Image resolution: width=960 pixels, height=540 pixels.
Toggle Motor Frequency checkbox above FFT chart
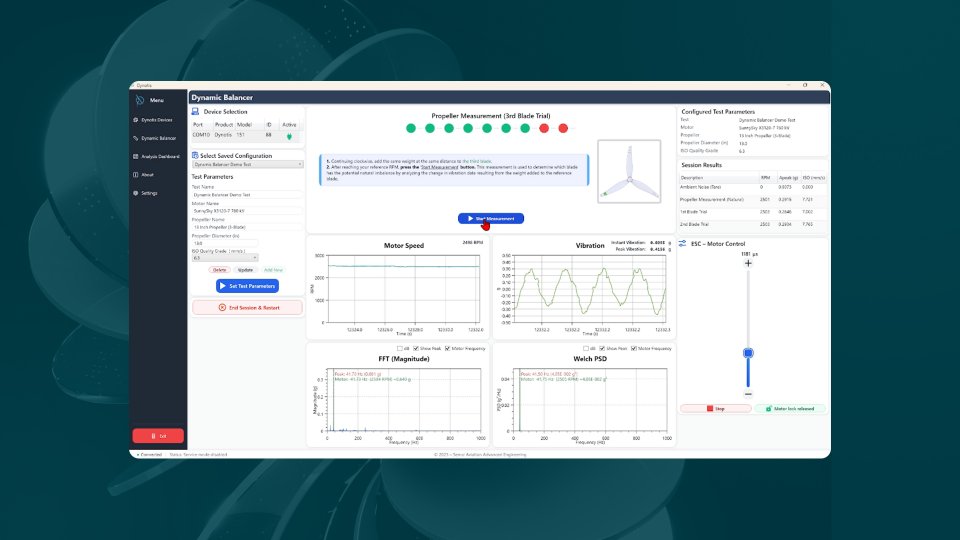448,348
